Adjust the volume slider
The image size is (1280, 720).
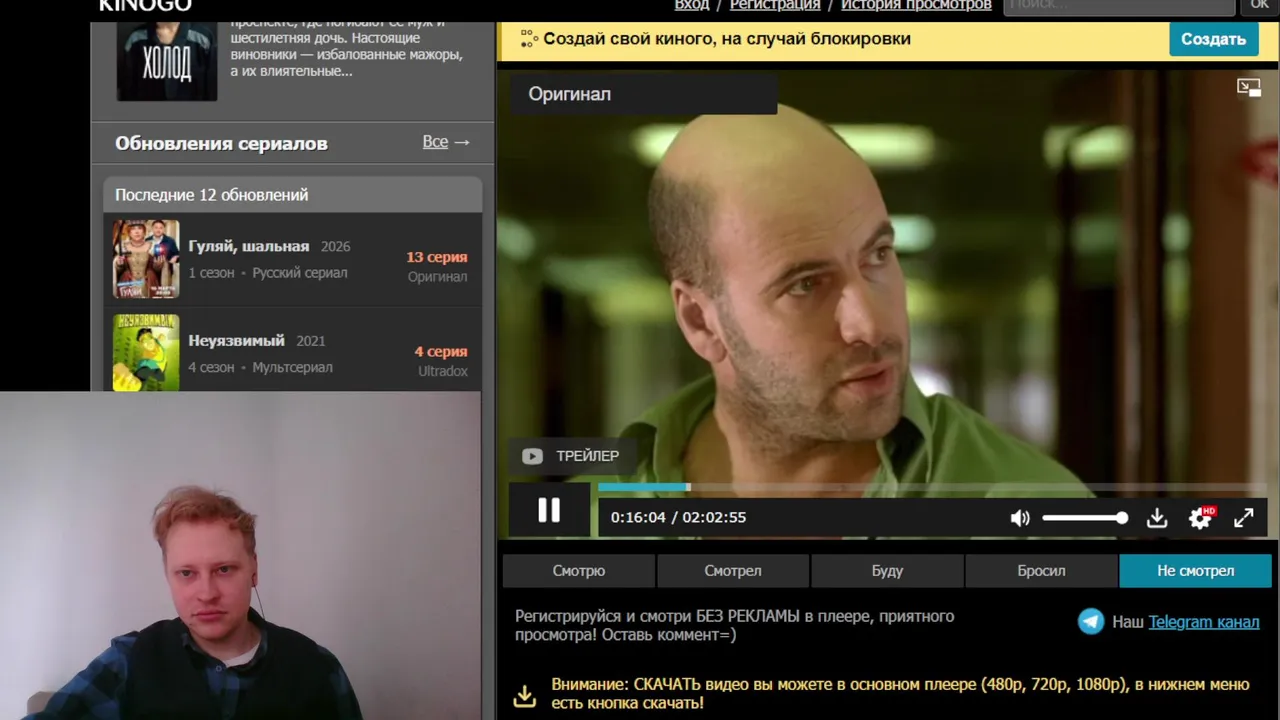coord(1084,518)
